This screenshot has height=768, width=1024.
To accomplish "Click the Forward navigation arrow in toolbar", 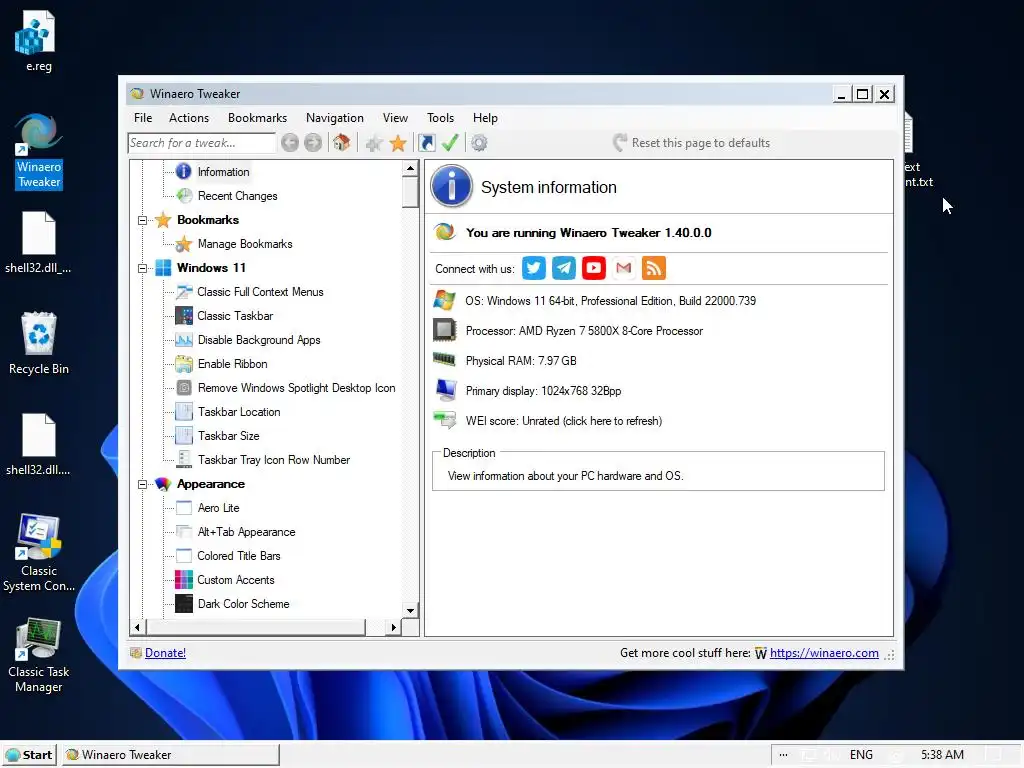I will [313, 142].
